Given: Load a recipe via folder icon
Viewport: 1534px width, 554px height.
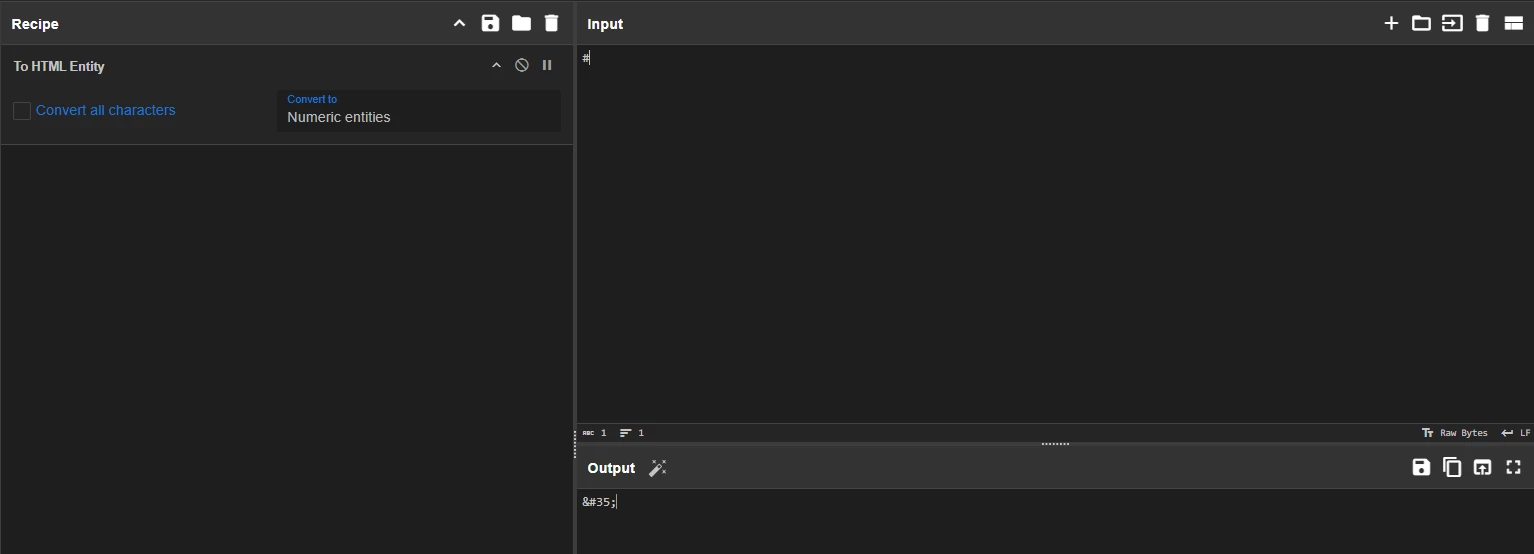Looking at the screenshot, I should [x=521, y=23].
